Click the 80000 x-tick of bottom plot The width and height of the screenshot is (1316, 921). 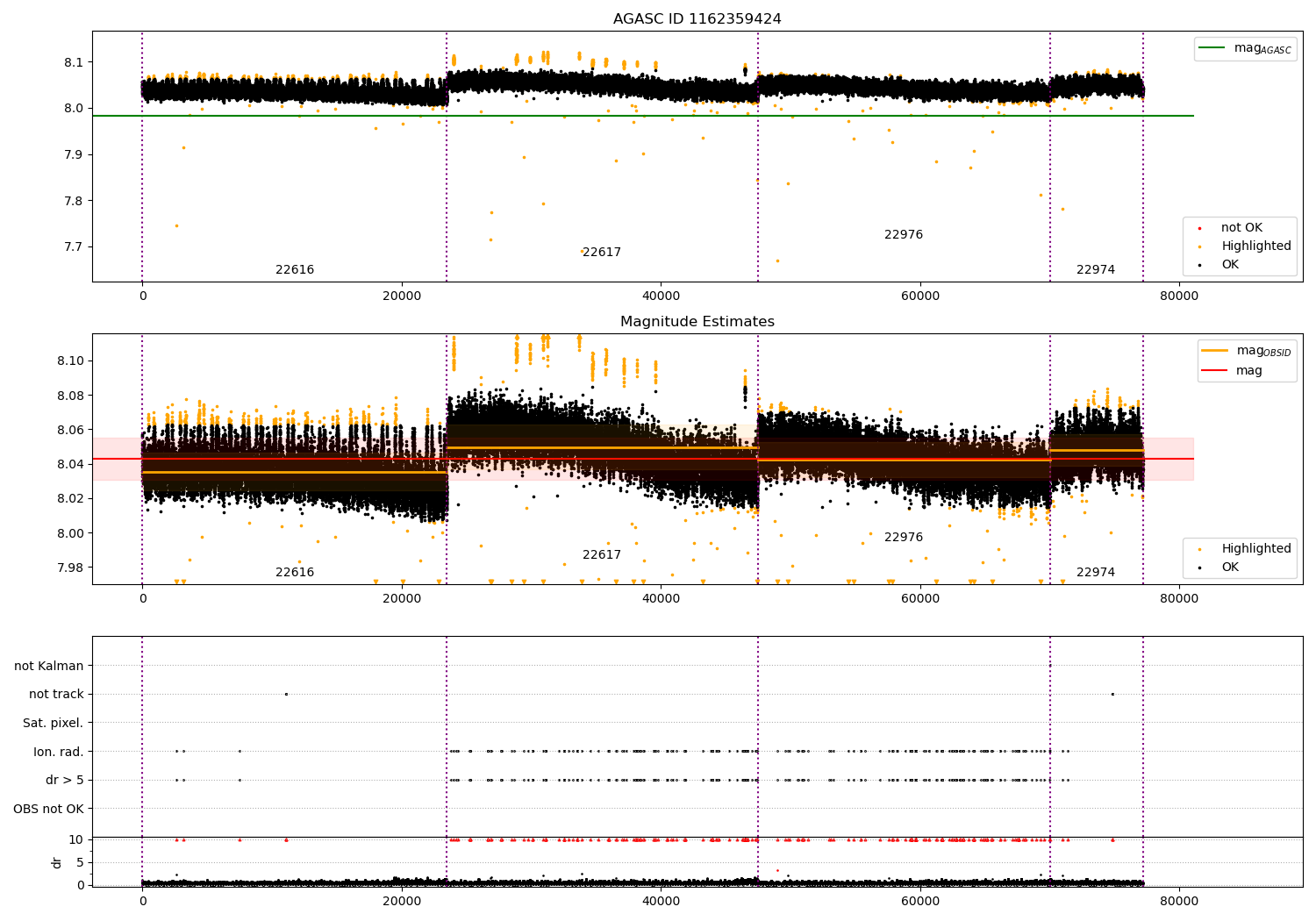pos(1179,901)
